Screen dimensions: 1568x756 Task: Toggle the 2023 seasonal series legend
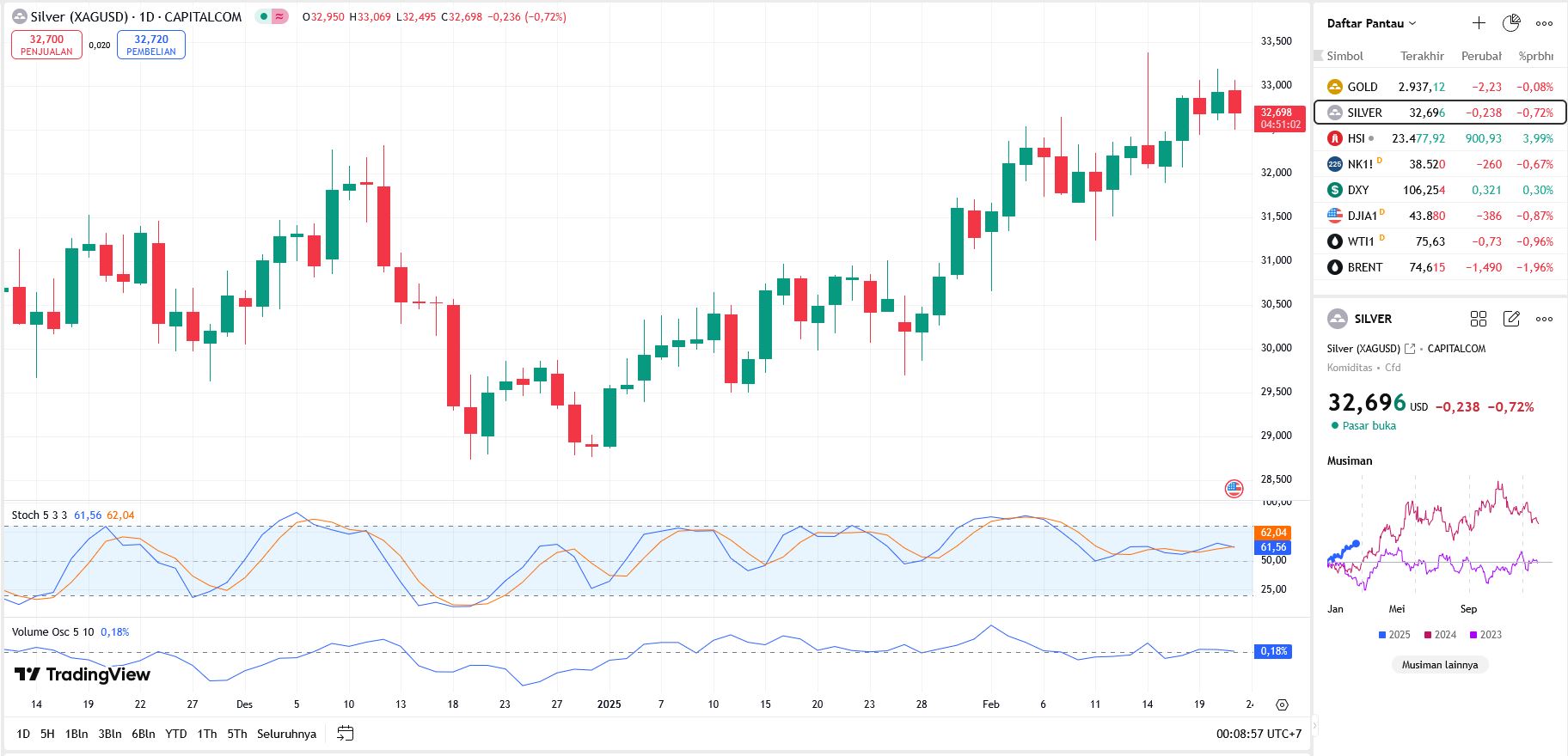click(x=1485, y=635)
